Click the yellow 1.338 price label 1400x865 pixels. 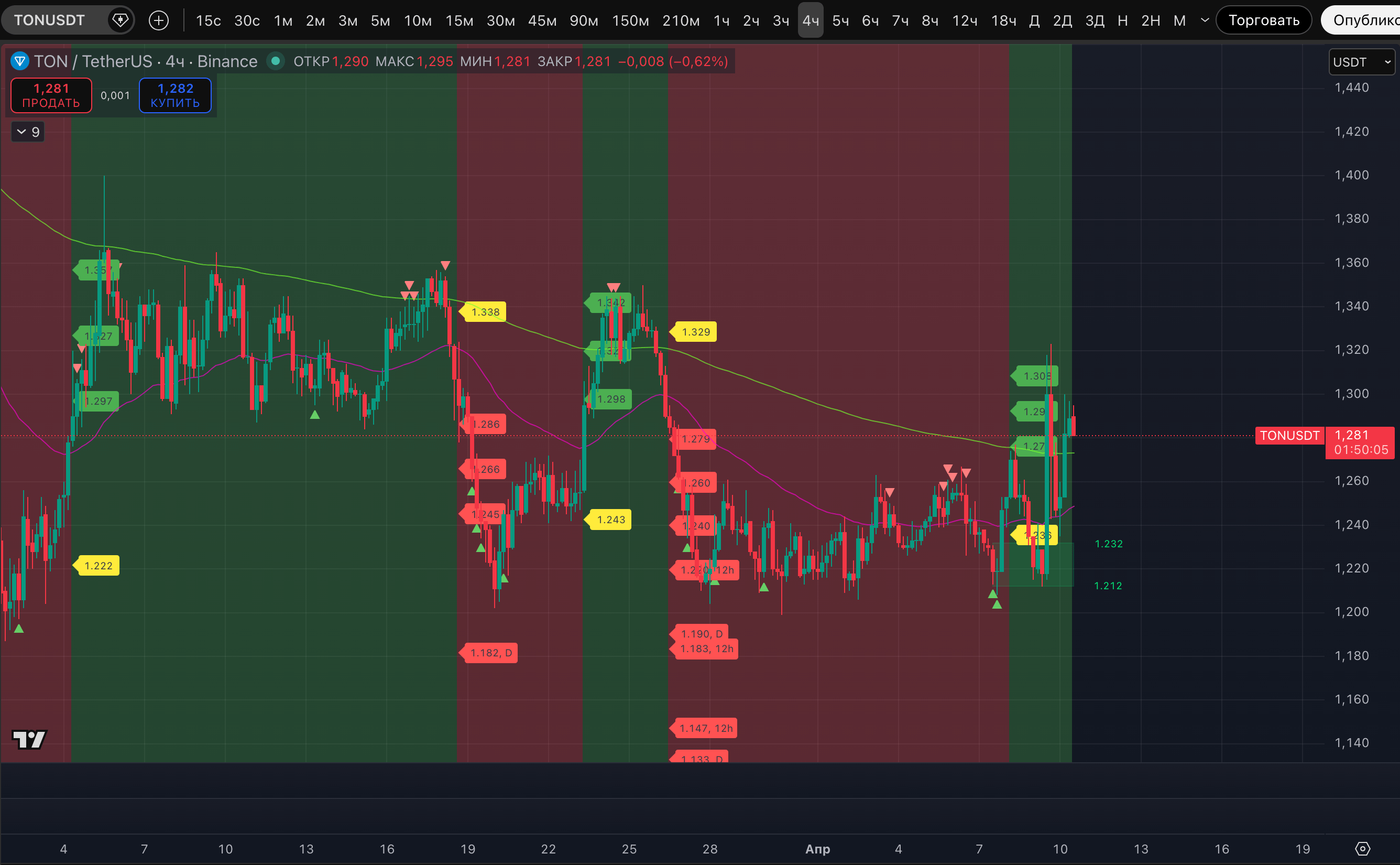click(x=485, y=312)
